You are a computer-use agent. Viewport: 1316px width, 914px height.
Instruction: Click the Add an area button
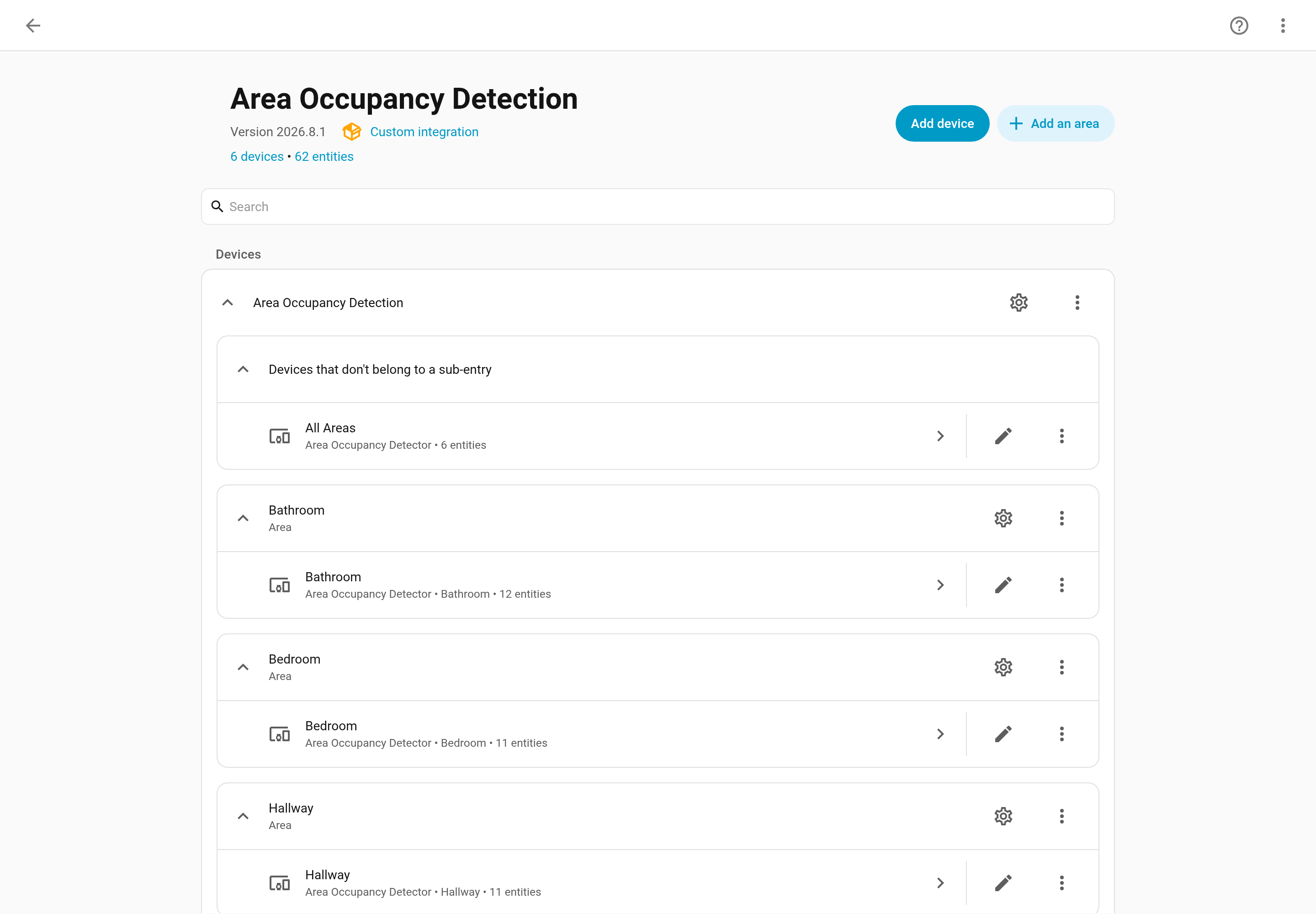[1056, 123]
